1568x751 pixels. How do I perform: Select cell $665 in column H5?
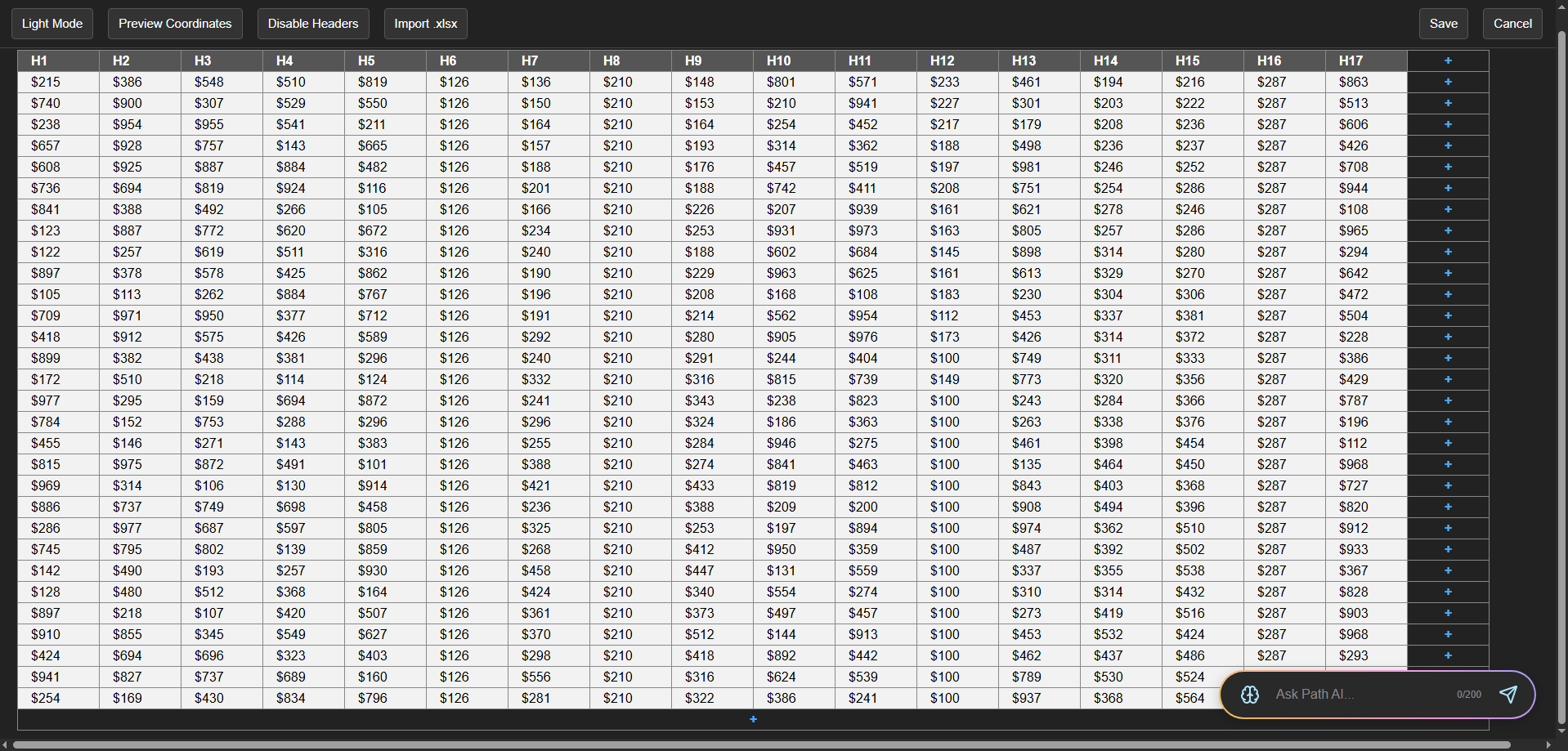coord(386,145)
